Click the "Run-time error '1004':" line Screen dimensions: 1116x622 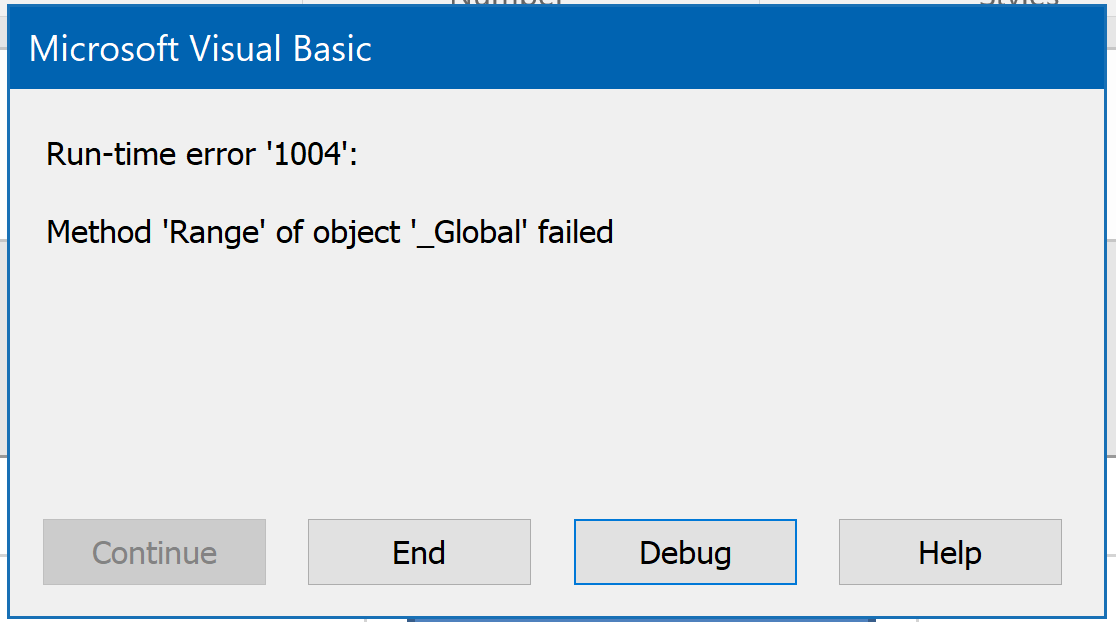[201, 154]
